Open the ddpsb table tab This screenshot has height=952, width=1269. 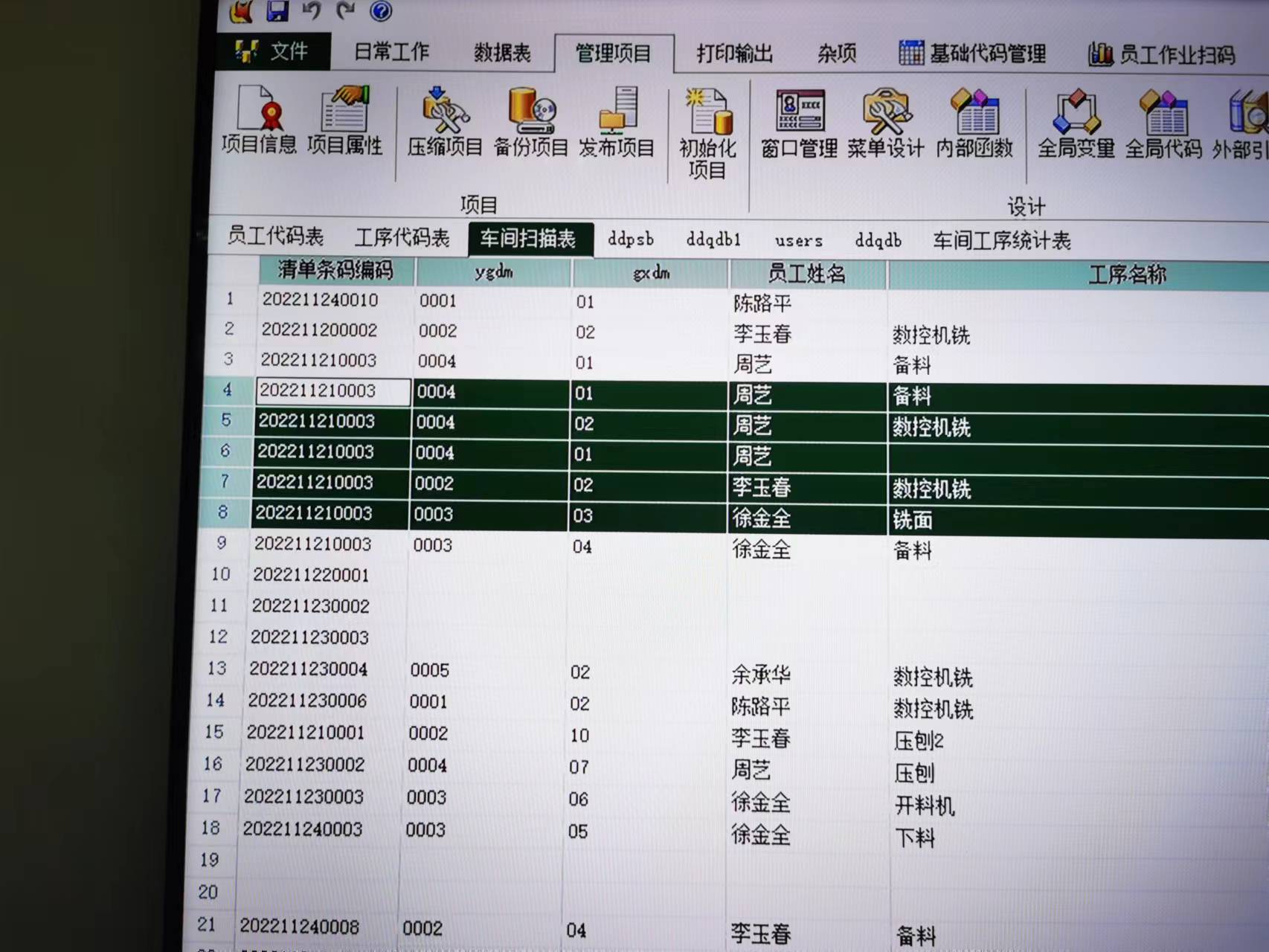[x=631, y=239]
